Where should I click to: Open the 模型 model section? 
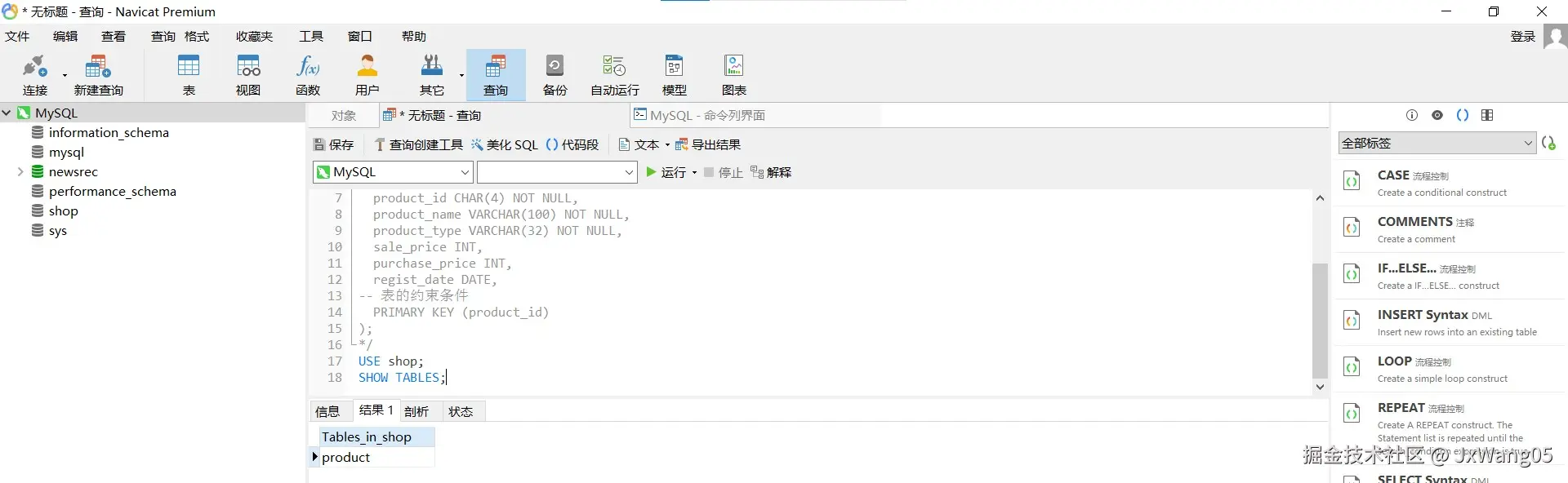675,75
